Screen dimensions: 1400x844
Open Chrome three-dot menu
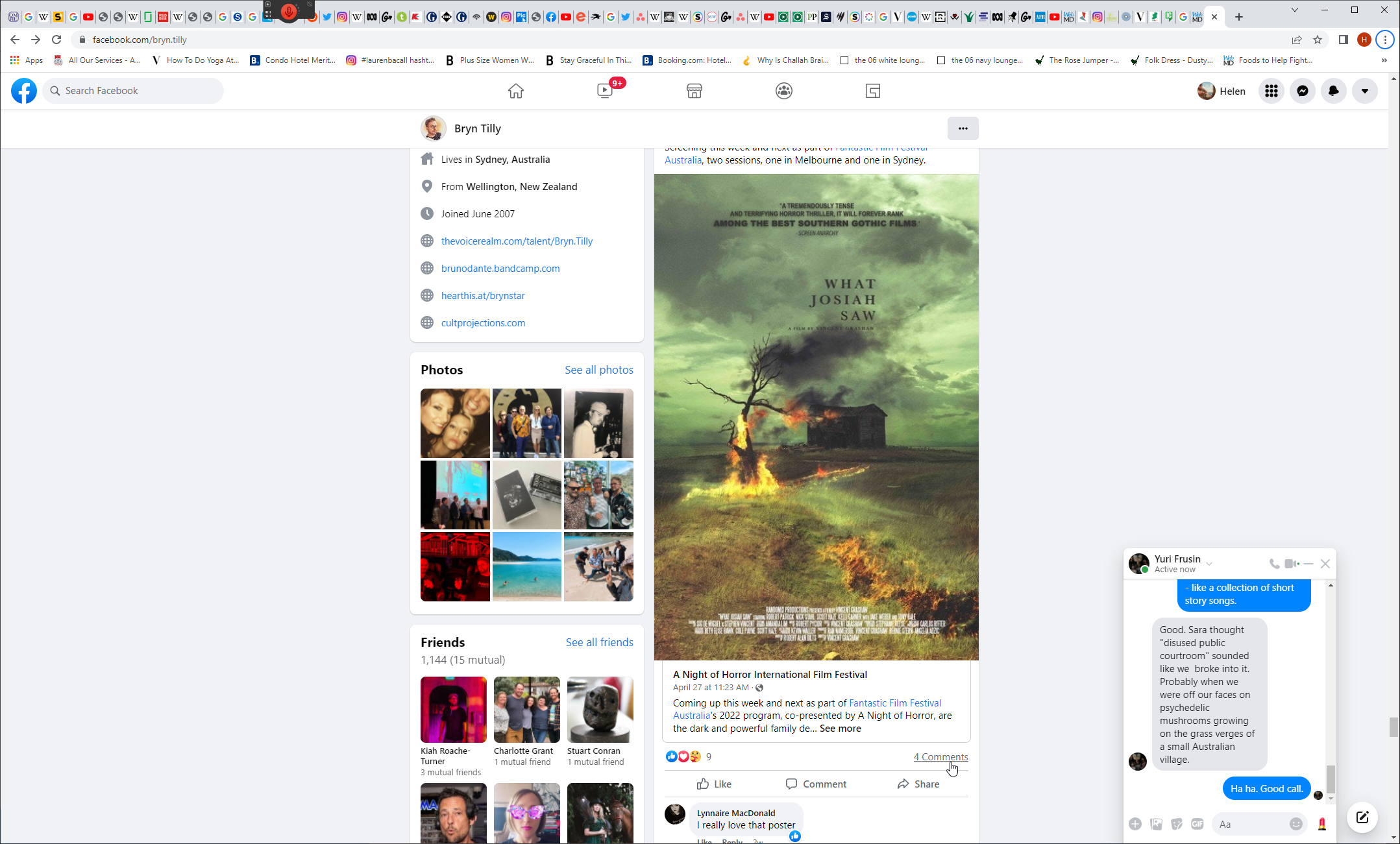1385,40
